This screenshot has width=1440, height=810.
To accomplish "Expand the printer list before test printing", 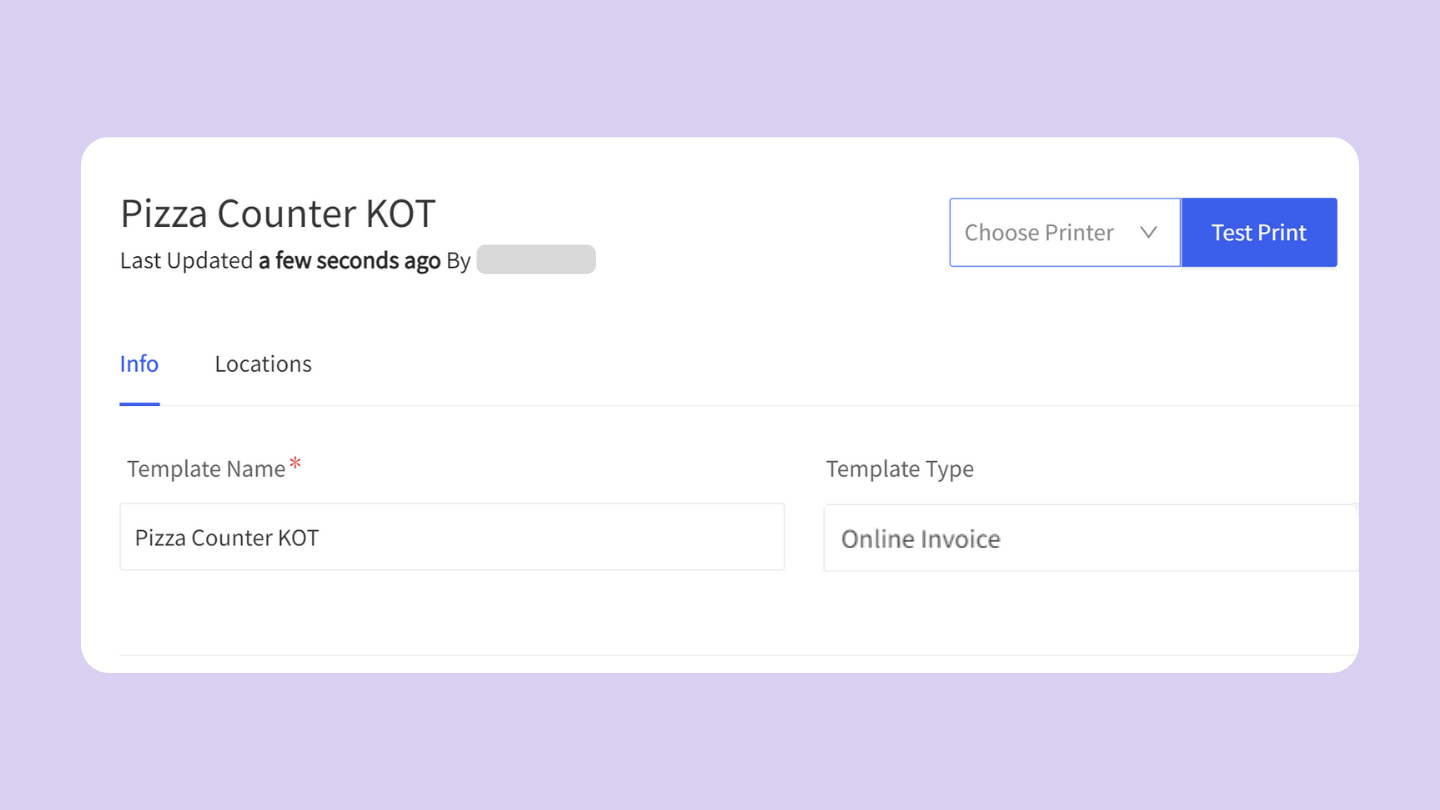I will pos(1064,231).
